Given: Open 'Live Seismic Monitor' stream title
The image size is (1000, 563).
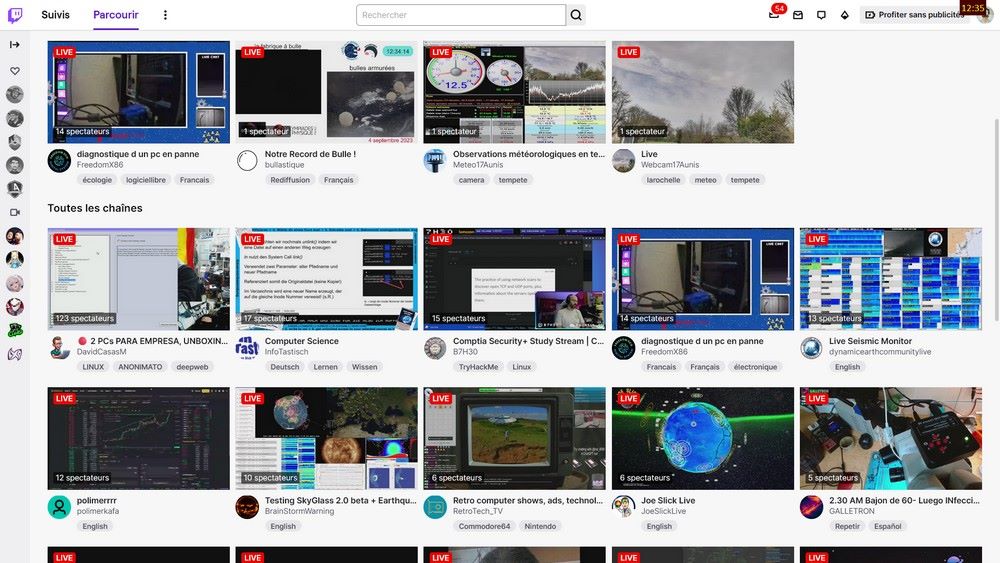Looking at the screenshot, I should tap(871, 340).
